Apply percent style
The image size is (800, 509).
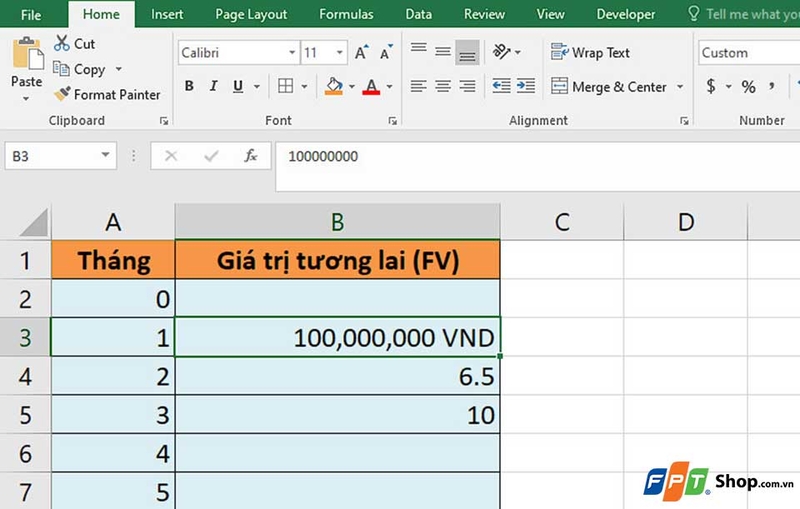[x=748, y=86]
